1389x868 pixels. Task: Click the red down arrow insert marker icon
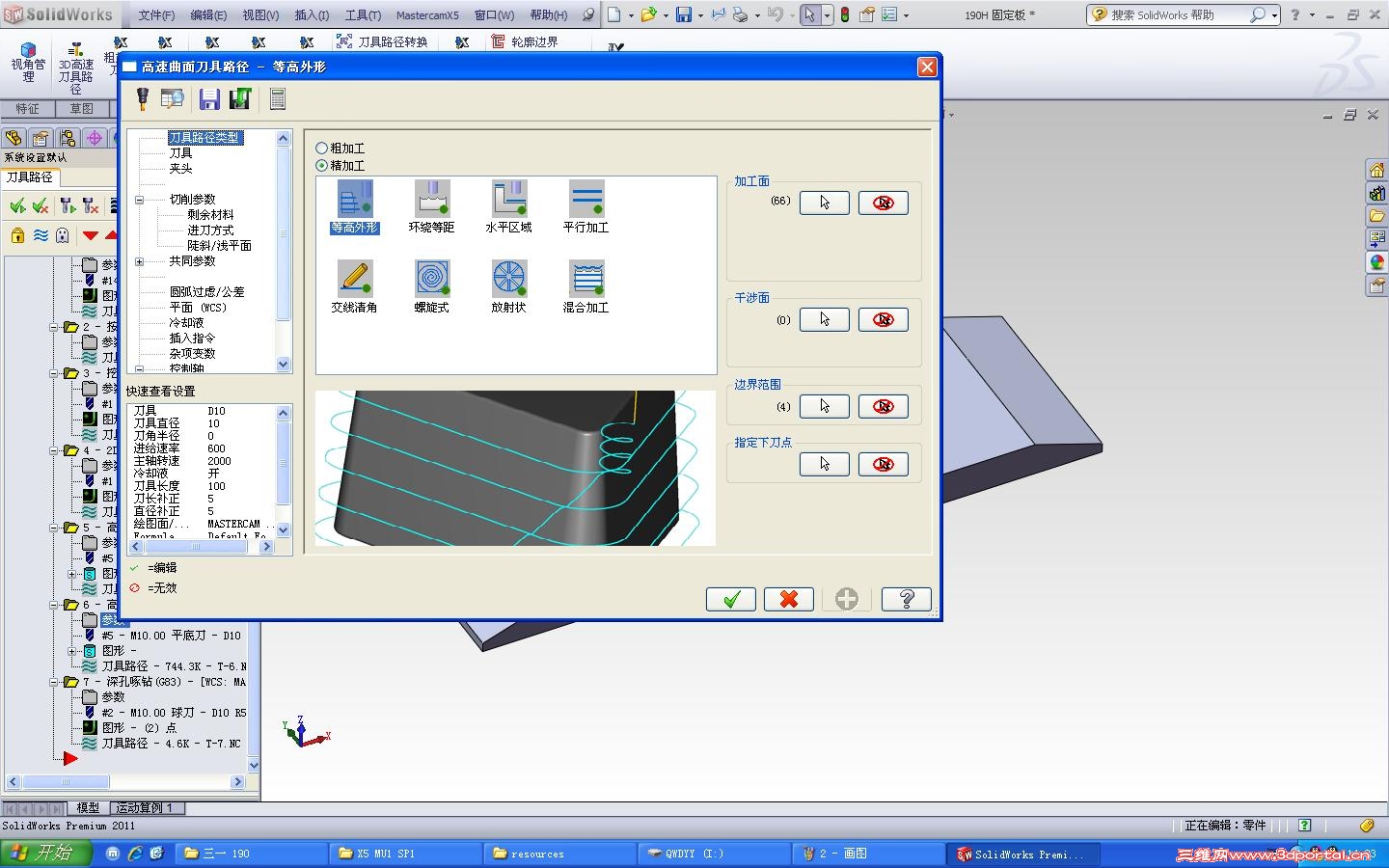90,235
